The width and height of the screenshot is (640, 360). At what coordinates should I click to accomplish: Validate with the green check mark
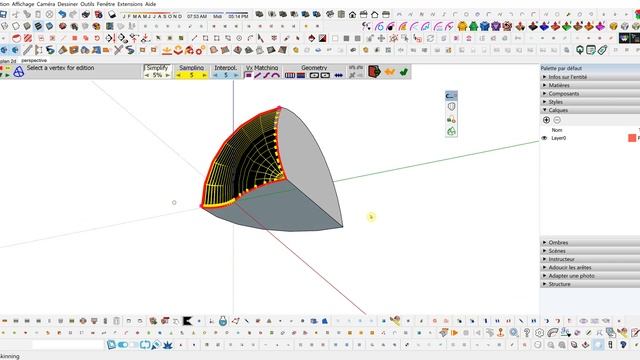pos(404,72)
